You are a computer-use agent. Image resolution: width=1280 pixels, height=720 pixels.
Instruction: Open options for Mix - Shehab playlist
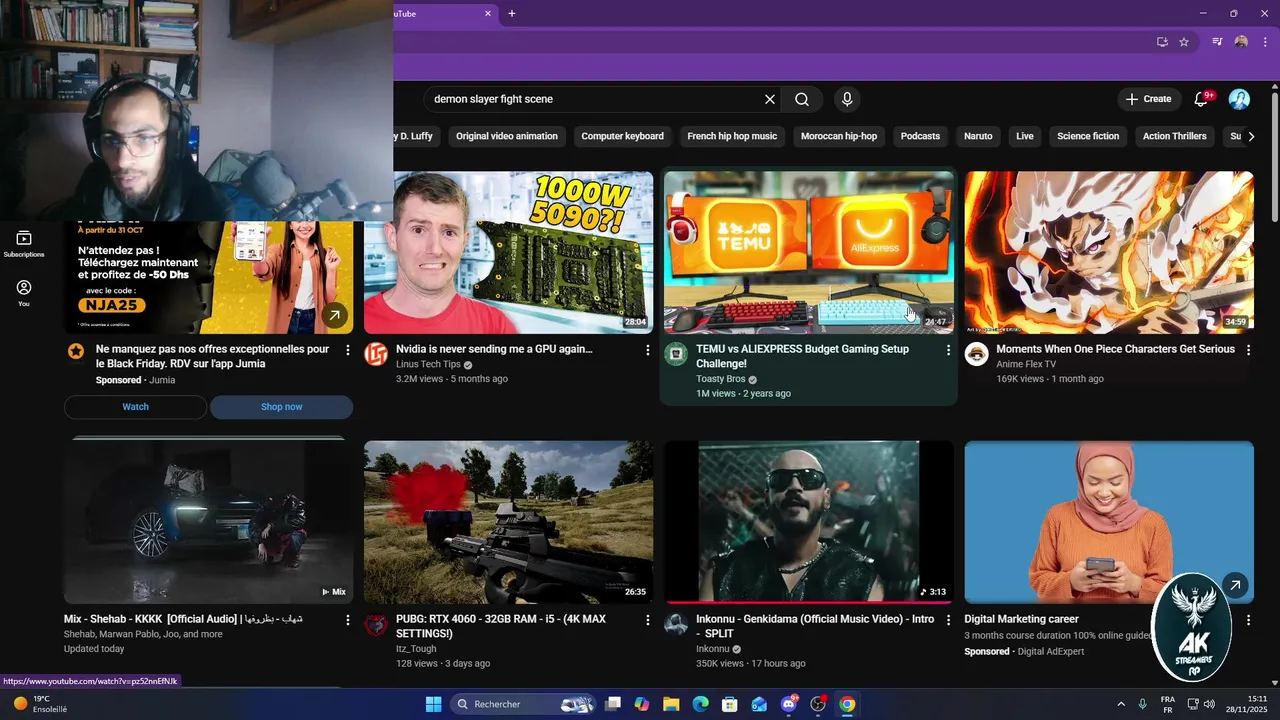pyautogui.click(x=348, y=620)
